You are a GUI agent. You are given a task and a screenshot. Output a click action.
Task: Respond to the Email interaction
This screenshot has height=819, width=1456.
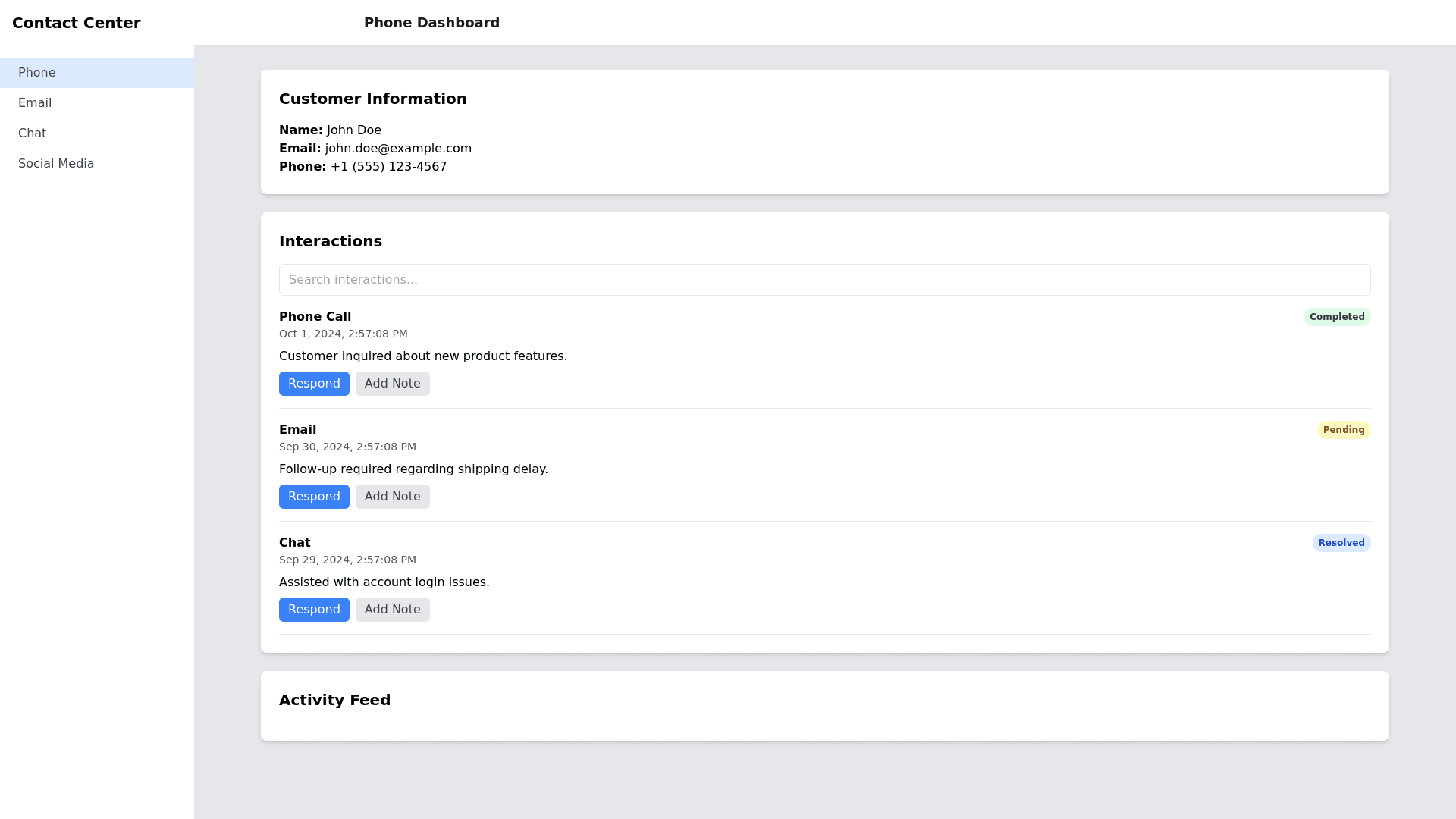point(314,497)
